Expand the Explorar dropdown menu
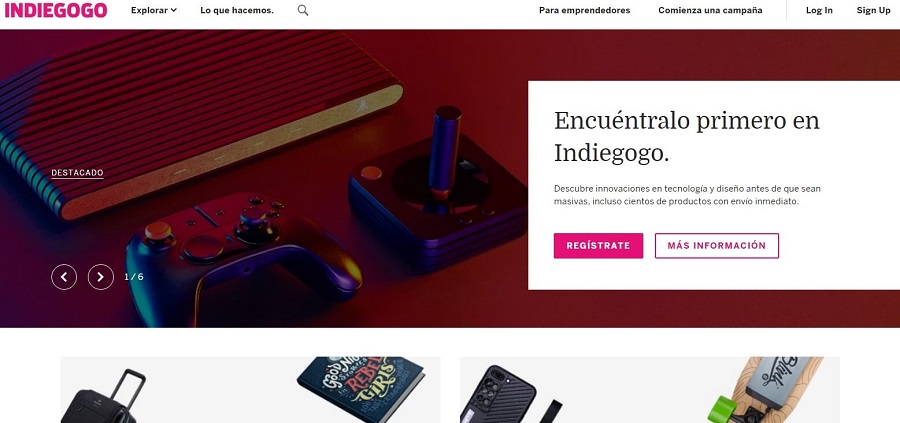The height and width of the screenshot is (423, 900). pos(154,10)
